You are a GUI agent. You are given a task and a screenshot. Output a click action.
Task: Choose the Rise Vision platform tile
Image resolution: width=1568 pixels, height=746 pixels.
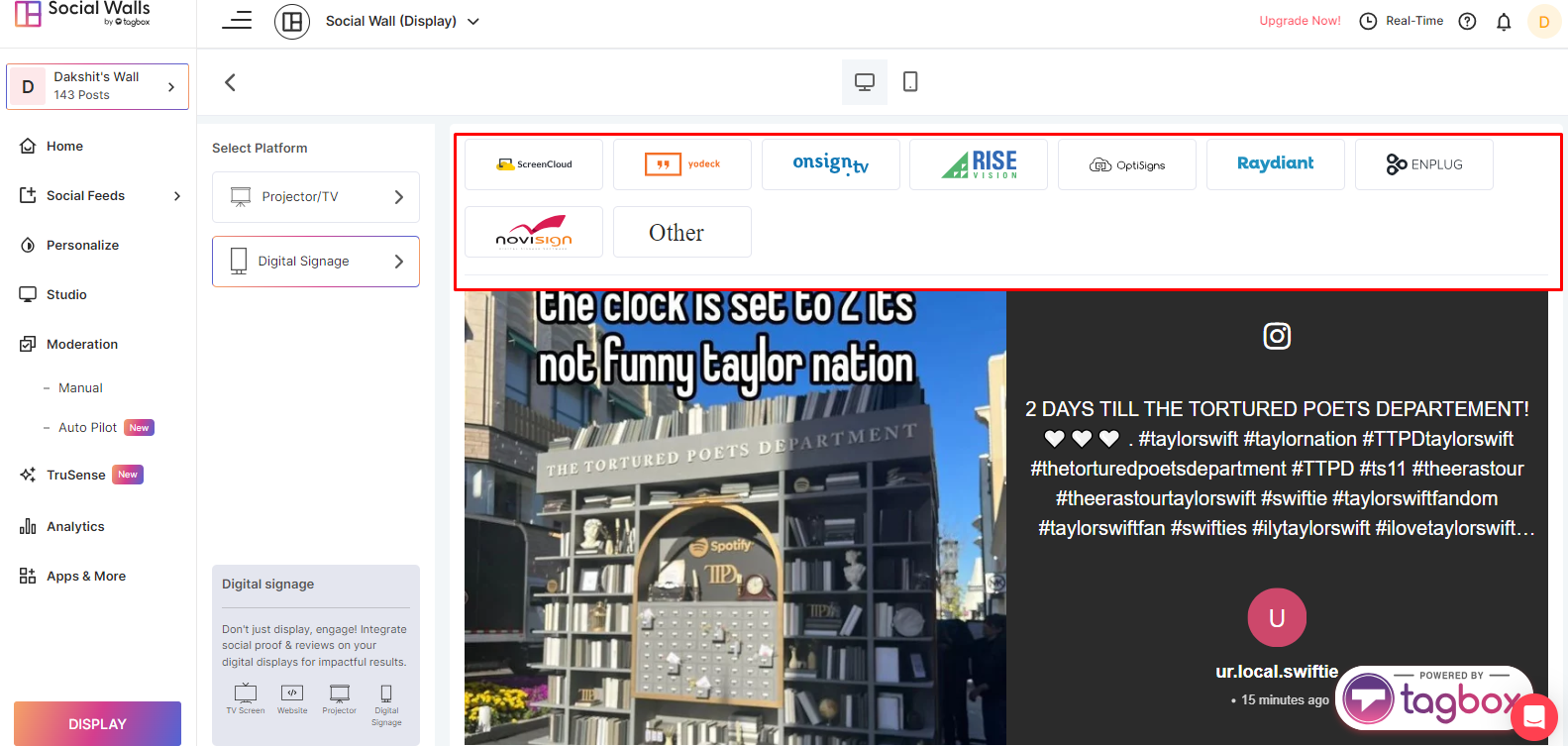click(x=979, y=164)
